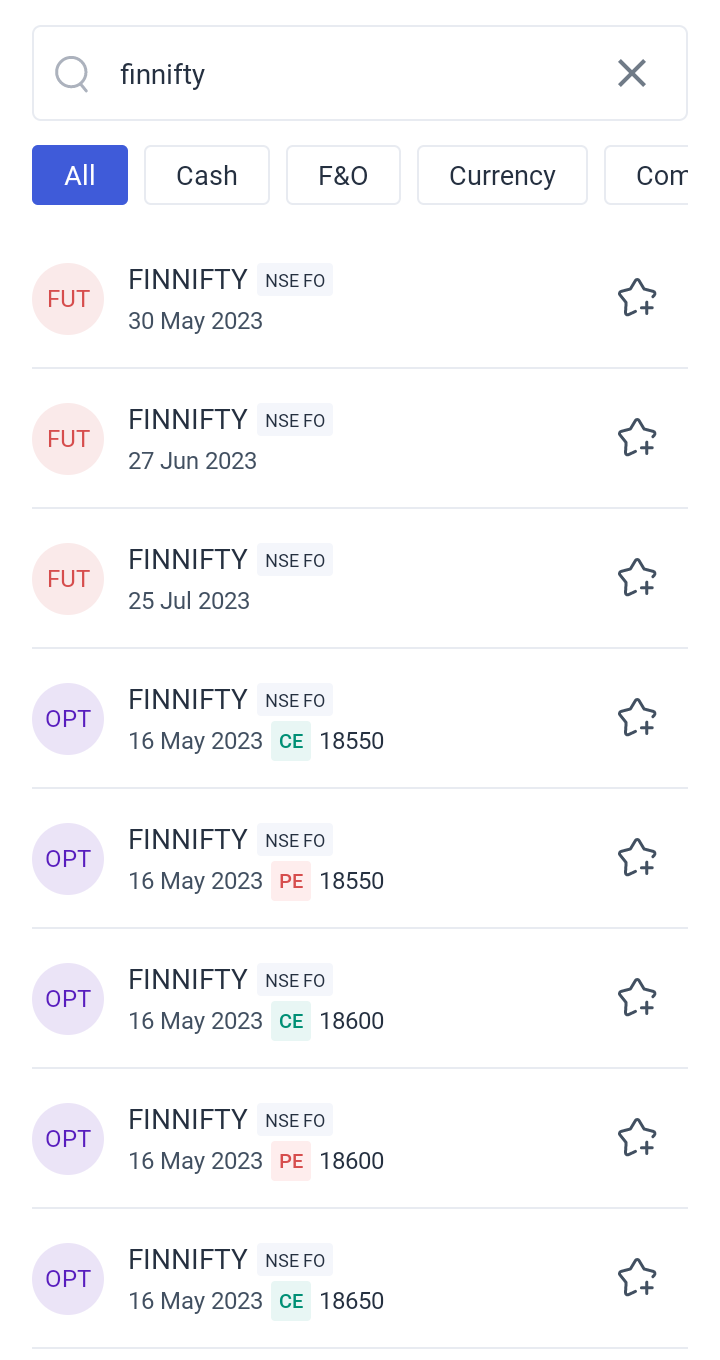Add FINNIFTY 30 May 2023 future to watchlist
This screenshot has height=1360, width=720.
tap(636, 298)
